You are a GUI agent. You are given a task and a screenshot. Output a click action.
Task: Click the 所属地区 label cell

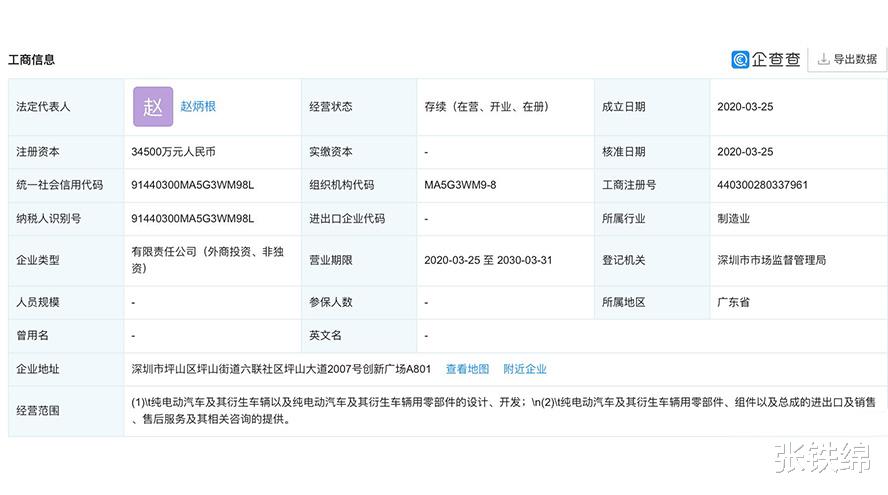[652, 302]
